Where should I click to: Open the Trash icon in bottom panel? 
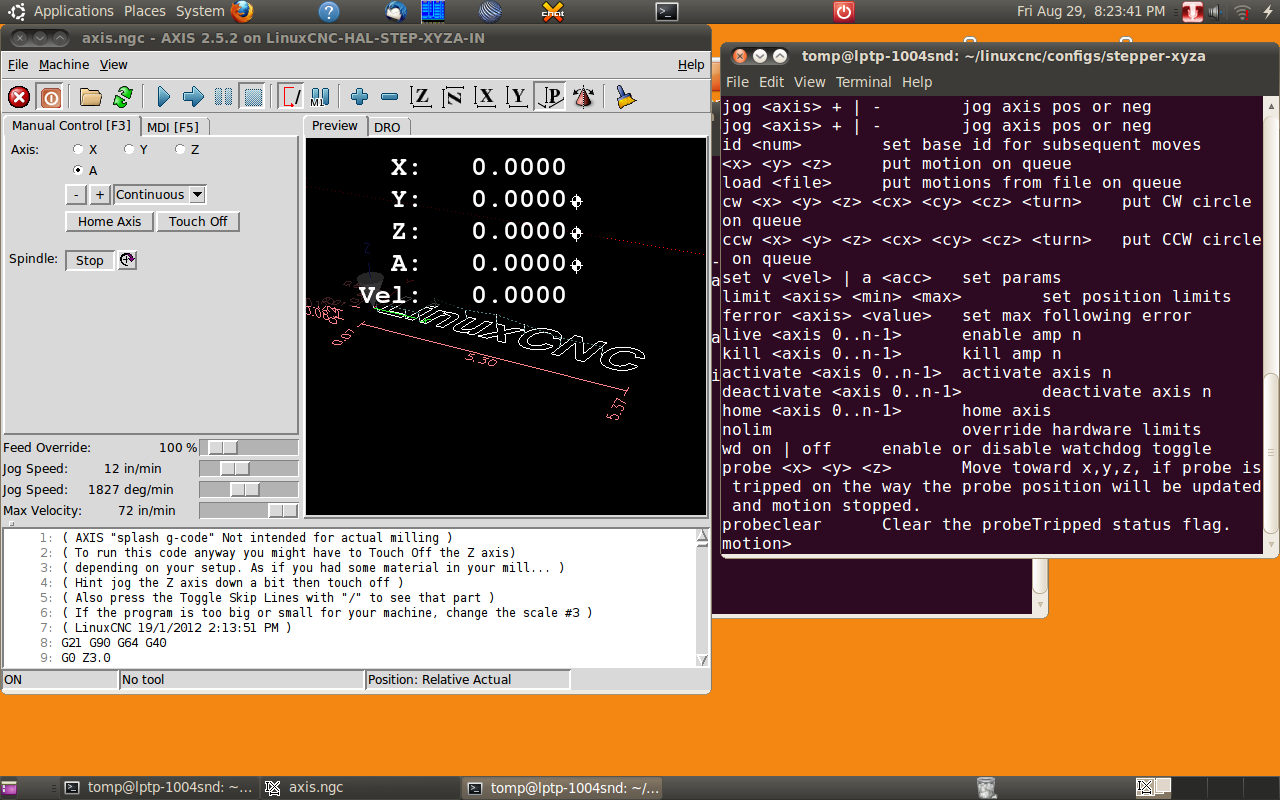point(986,787)
